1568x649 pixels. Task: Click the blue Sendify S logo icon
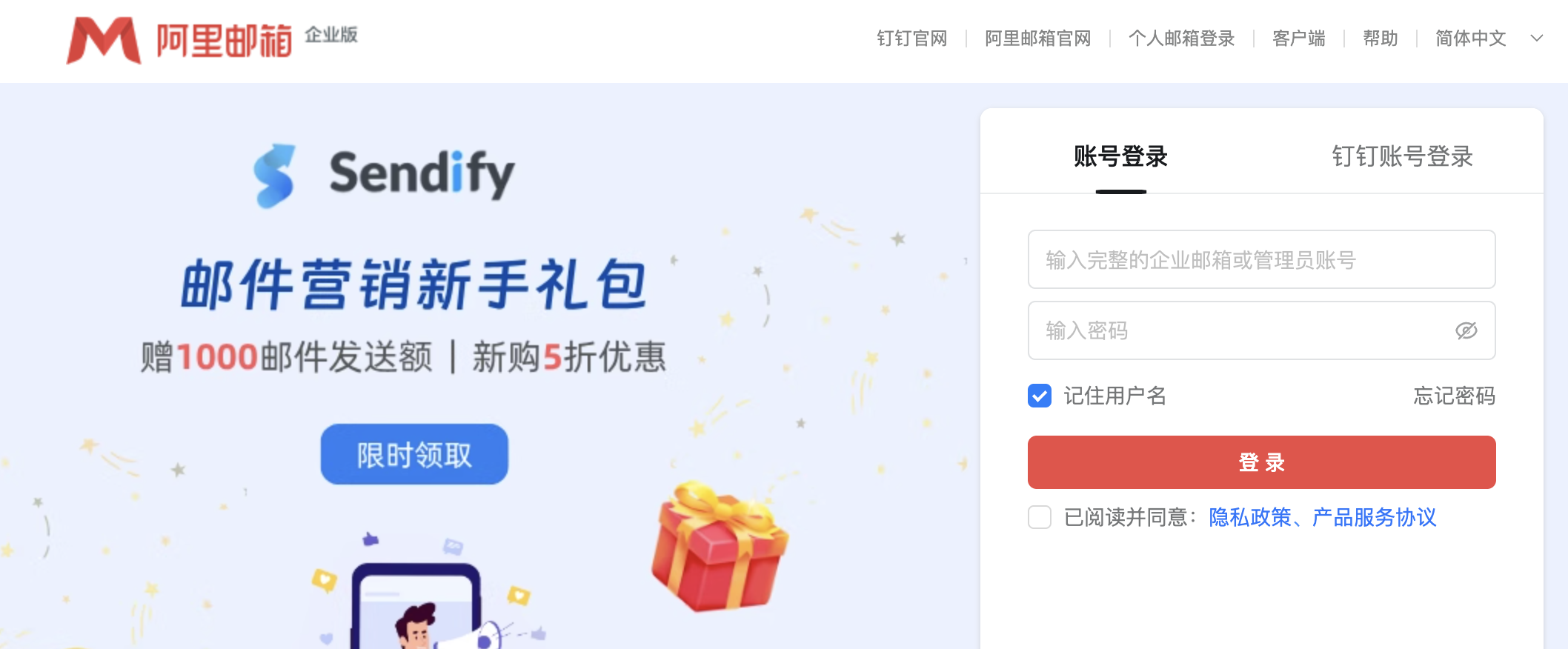274,176
